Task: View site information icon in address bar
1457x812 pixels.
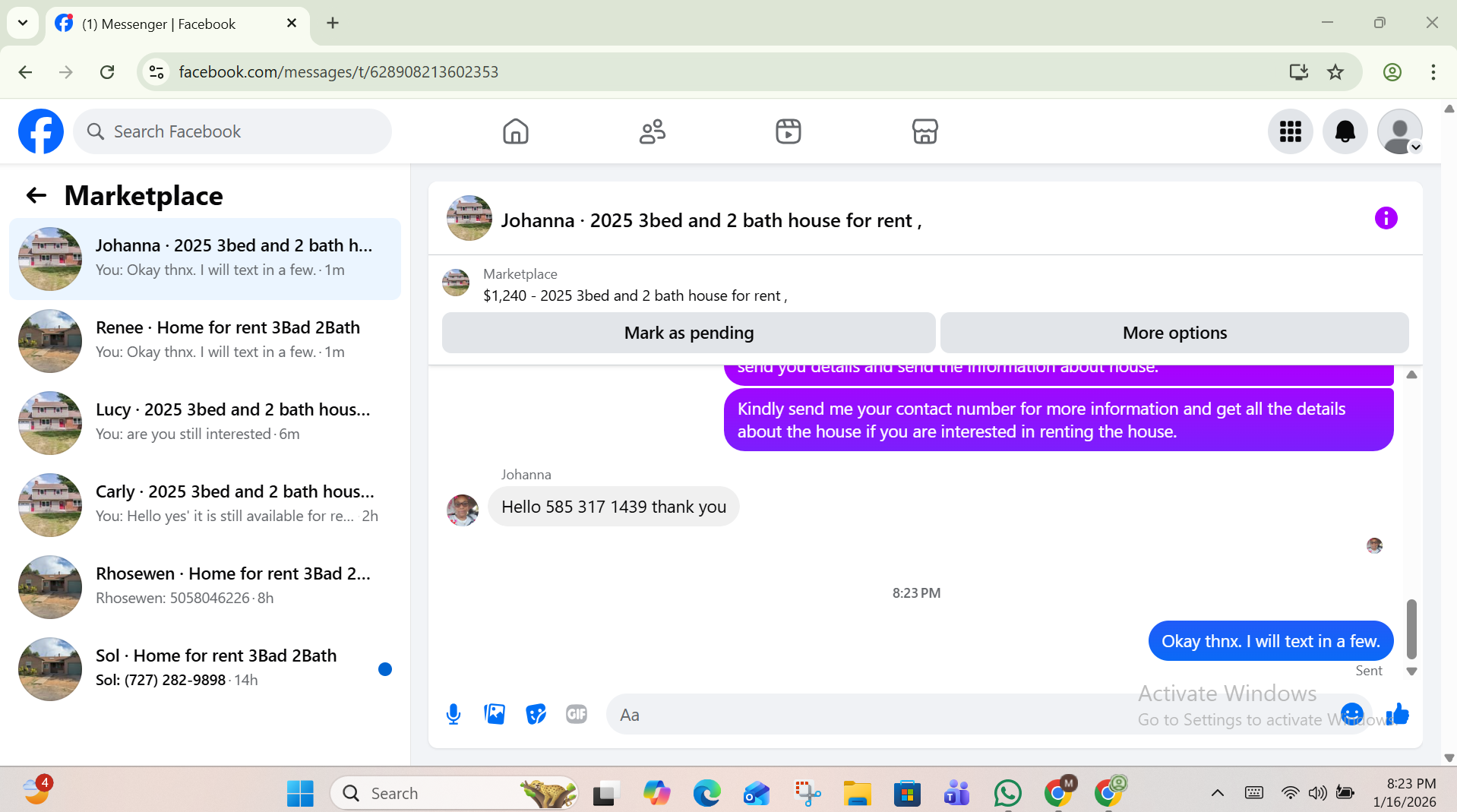Action: pyautogui.click(x=156, y=72)
